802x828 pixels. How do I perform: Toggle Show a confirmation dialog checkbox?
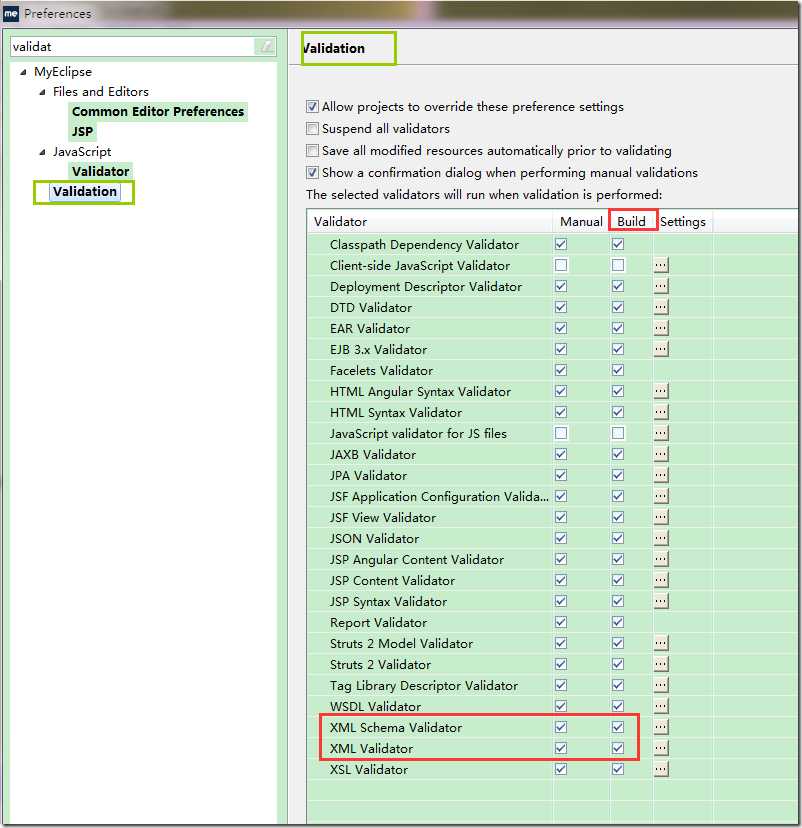[x=313, y=173]
